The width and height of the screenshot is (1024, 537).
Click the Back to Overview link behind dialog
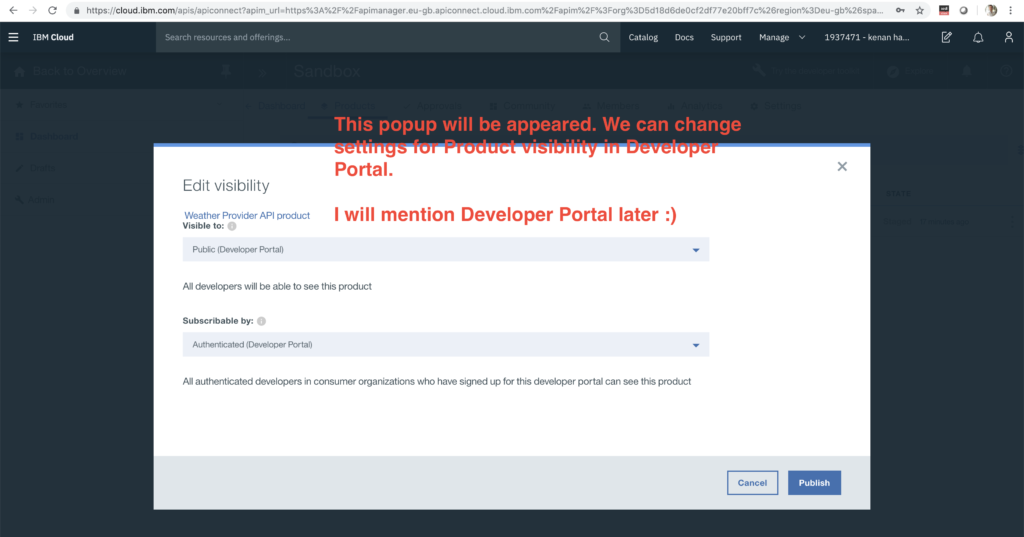79,71
